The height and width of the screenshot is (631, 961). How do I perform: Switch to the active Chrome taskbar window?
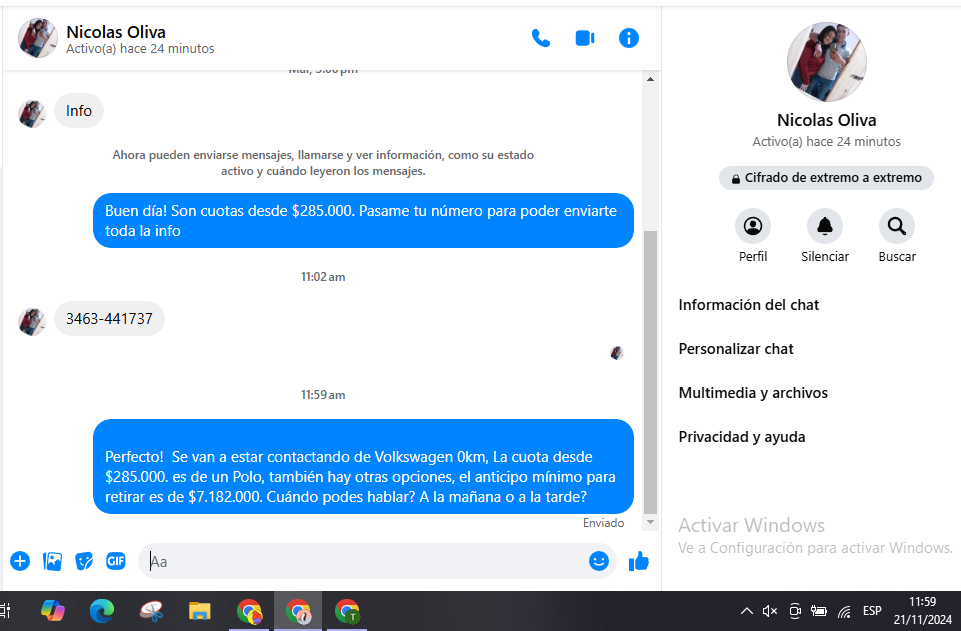[298, 611]
